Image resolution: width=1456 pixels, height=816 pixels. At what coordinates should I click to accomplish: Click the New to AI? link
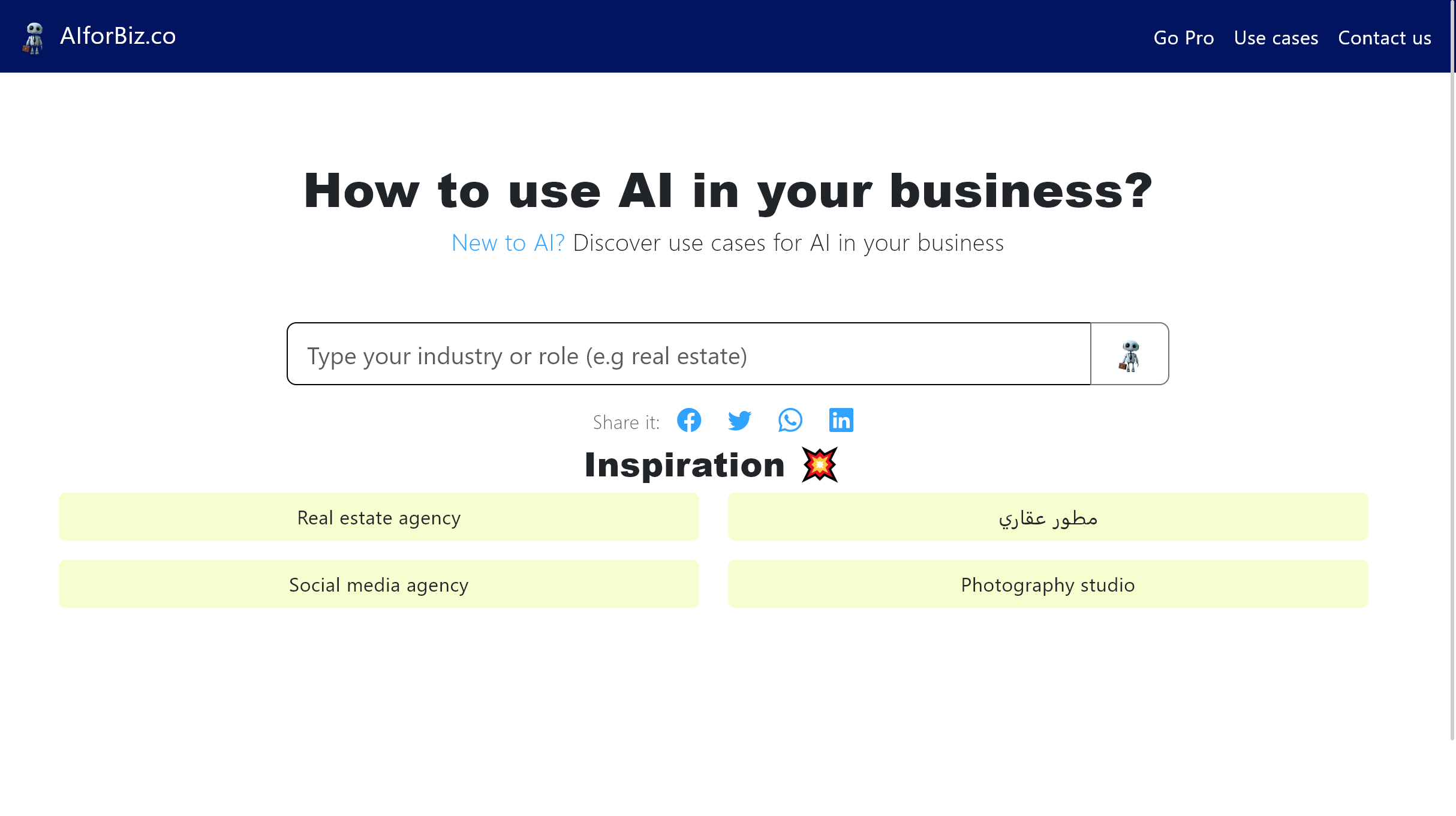point(508,241)
